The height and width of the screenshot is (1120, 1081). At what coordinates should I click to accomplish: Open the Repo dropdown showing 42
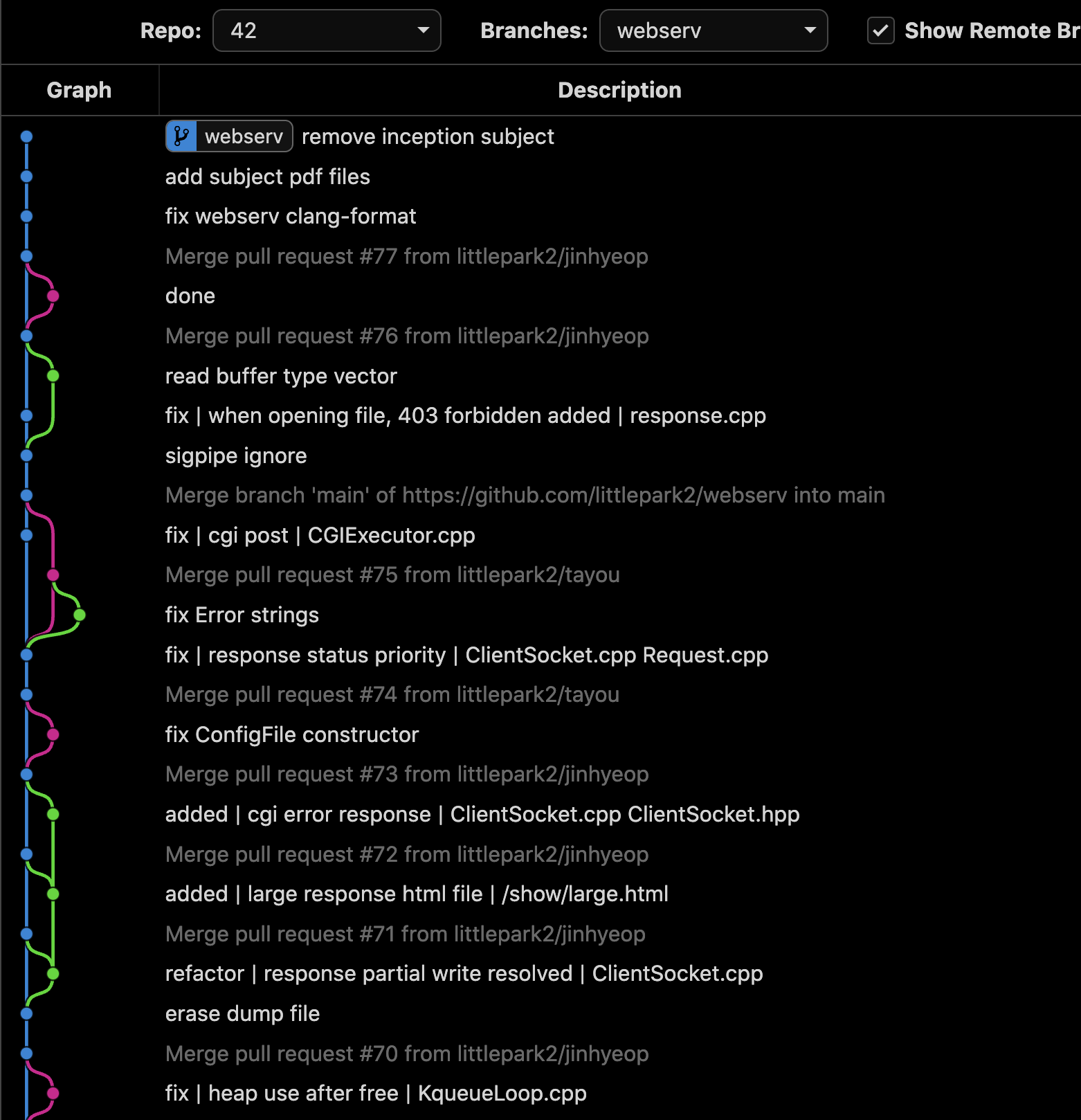[327, 30]
